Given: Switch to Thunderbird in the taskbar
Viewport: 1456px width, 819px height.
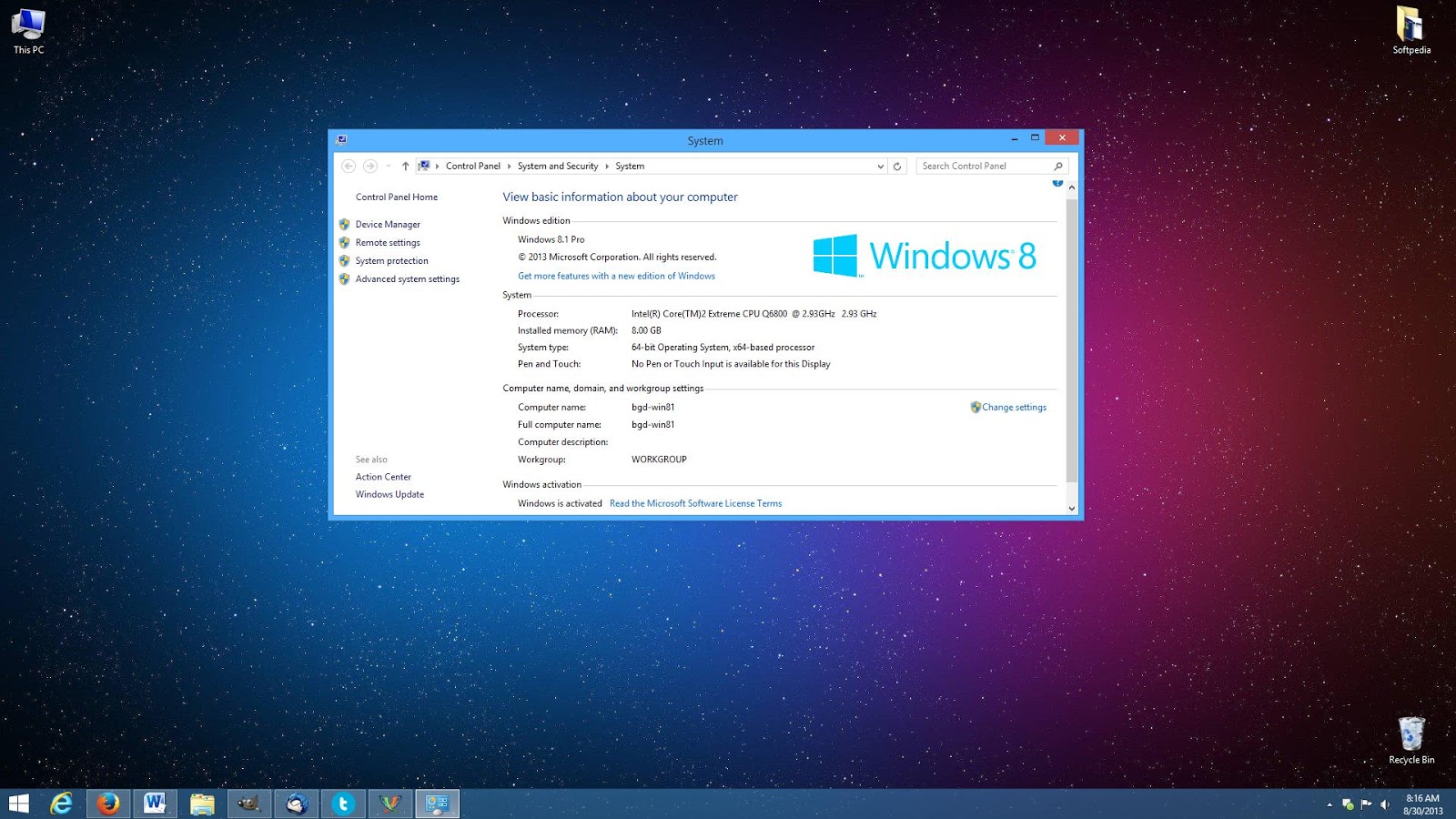Looking at the screenshot, I should coord(297,804).
